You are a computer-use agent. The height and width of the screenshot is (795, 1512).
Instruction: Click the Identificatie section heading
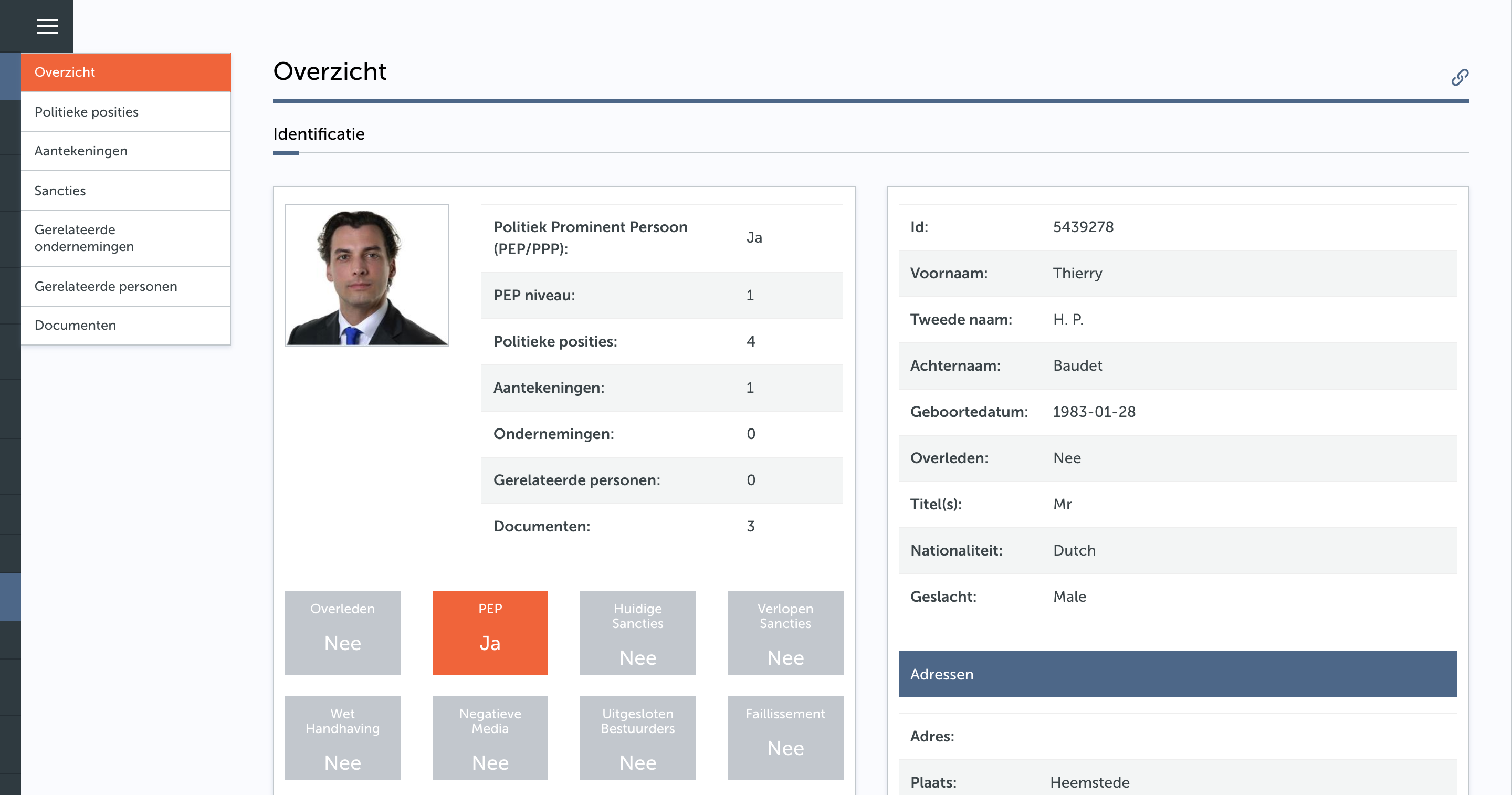319,134
